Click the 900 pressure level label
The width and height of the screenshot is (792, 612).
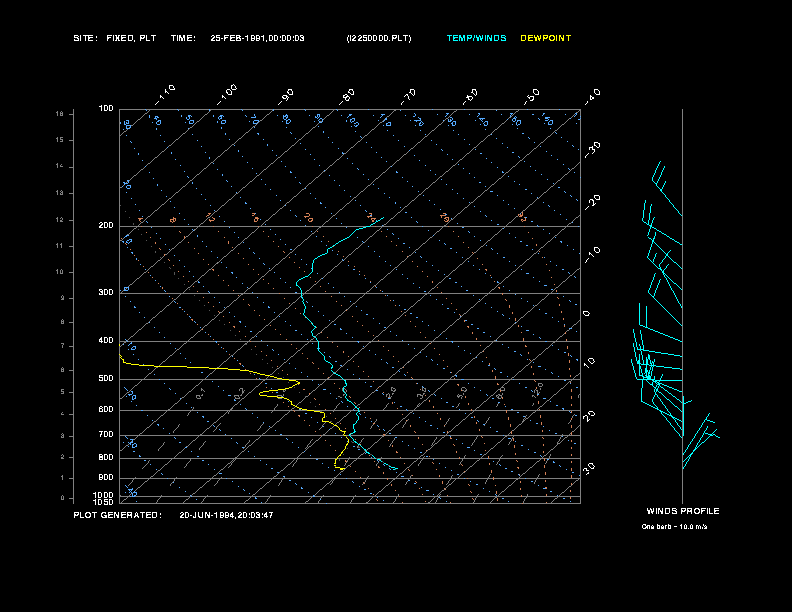click(x=106, y=477)
